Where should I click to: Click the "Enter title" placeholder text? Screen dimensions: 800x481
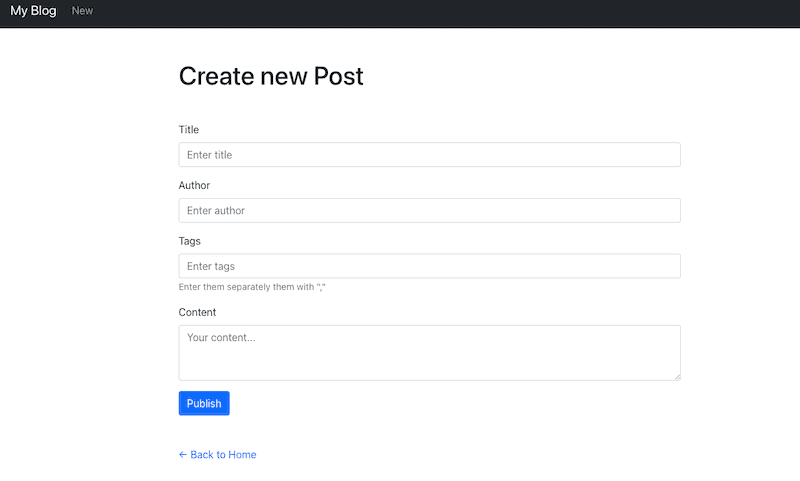tap(210, 155)
